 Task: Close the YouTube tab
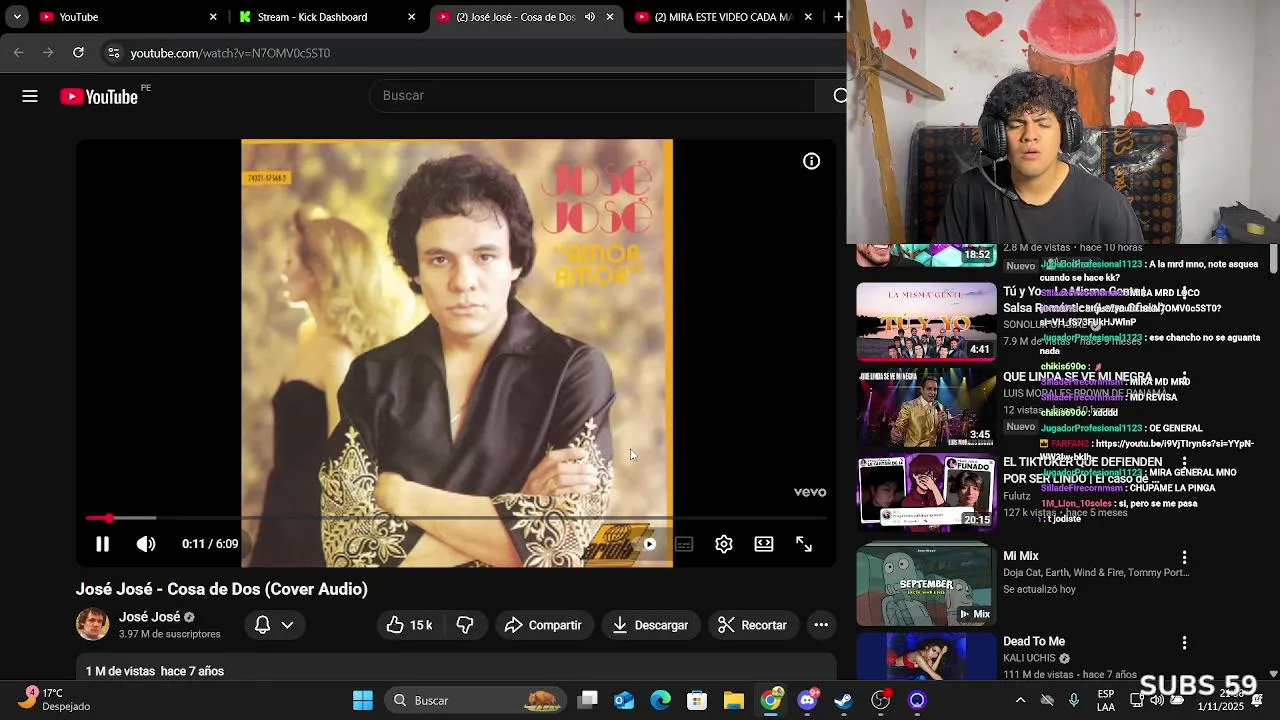[213, 17]
